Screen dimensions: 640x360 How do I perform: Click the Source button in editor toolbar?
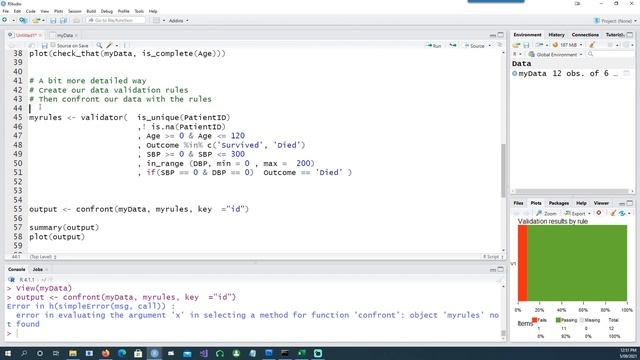point(474,46)
